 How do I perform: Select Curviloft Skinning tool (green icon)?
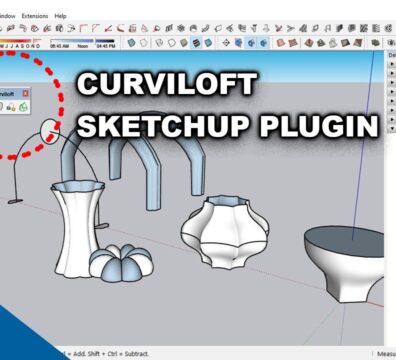click(x=23, y=107)
